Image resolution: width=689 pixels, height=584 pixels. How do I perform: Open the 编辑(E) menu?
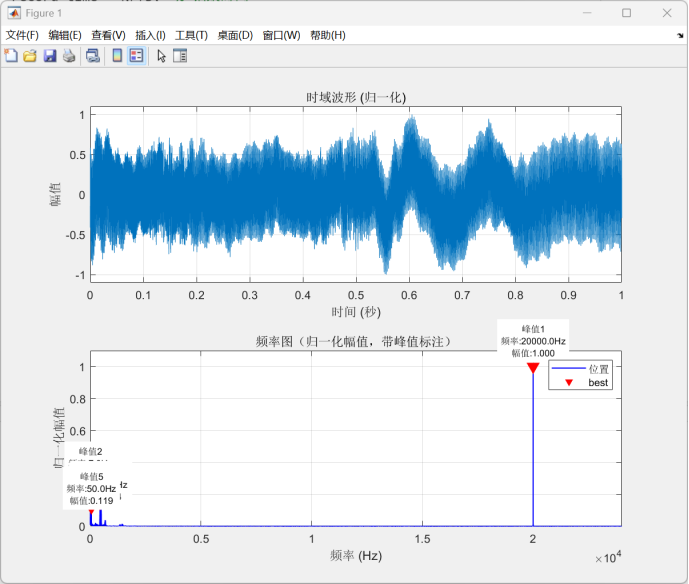(x=65, y=35)
